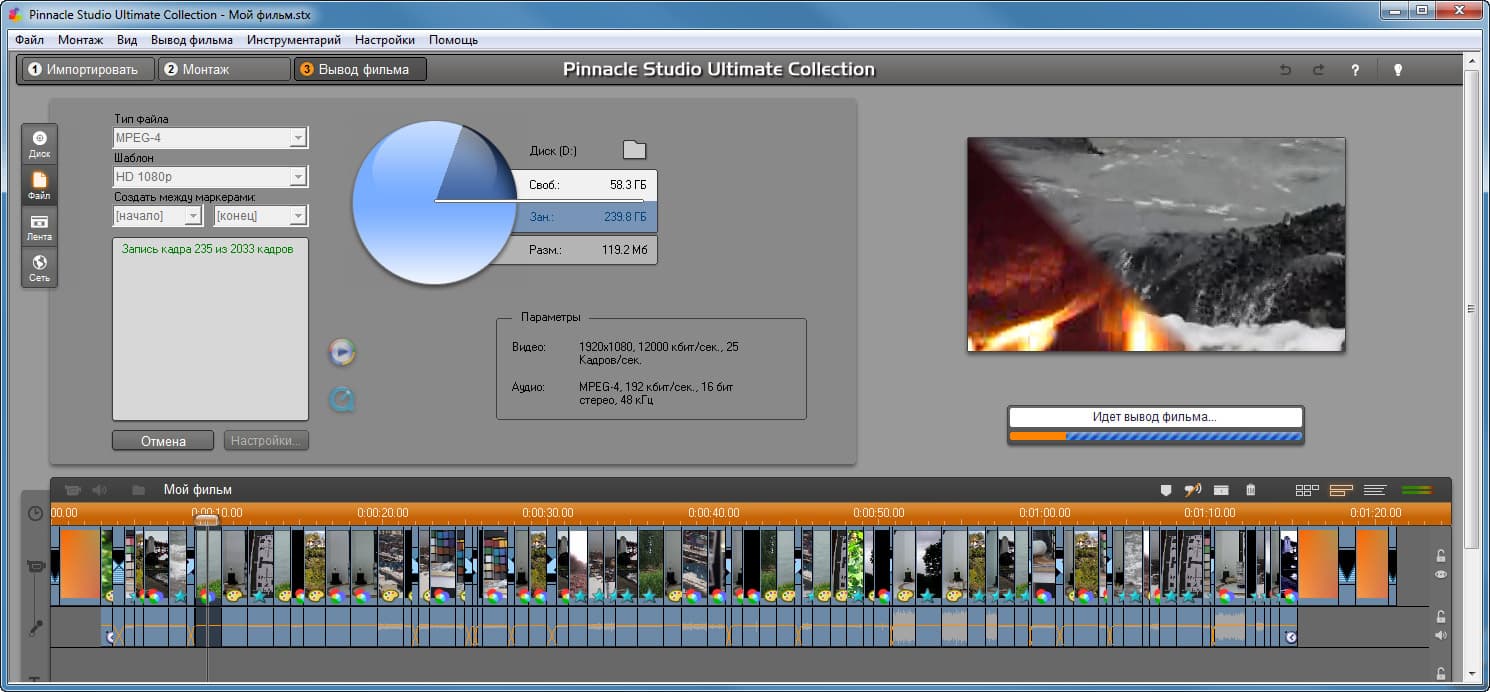1490x692 pixels.
Task: Expand the [начало] marker dropdown
Action: [192, 216]
